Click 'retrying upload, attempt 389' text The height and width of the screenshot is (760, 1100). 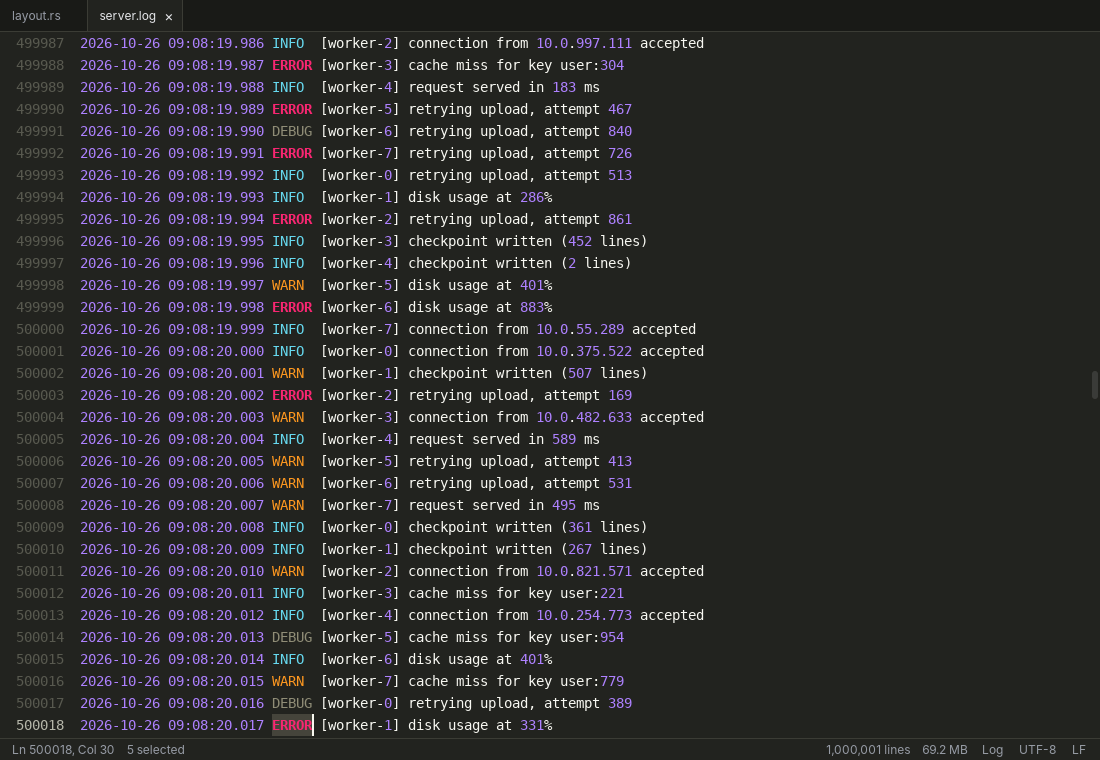point(520,703)
